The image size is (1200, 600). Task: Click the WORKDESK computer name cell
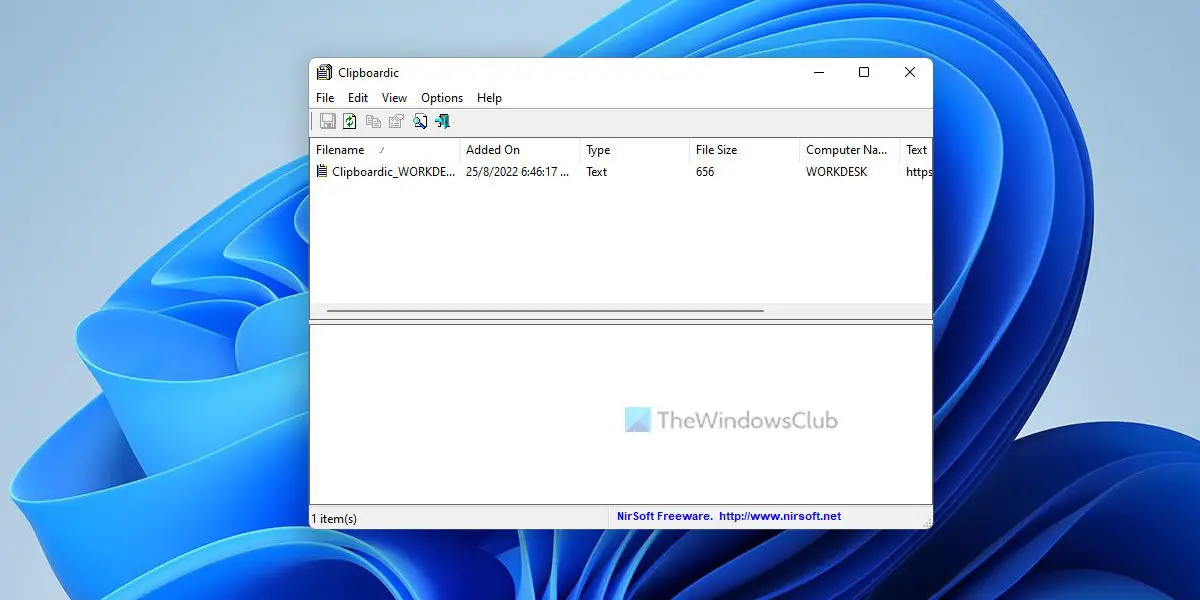[836, 172]
